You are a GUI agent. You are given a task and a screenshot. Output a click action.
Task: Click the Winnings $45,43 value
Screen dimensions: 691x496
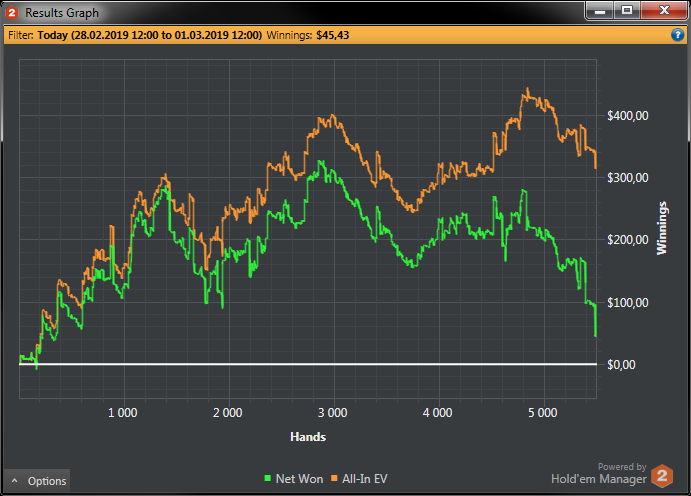coord(332,35)
